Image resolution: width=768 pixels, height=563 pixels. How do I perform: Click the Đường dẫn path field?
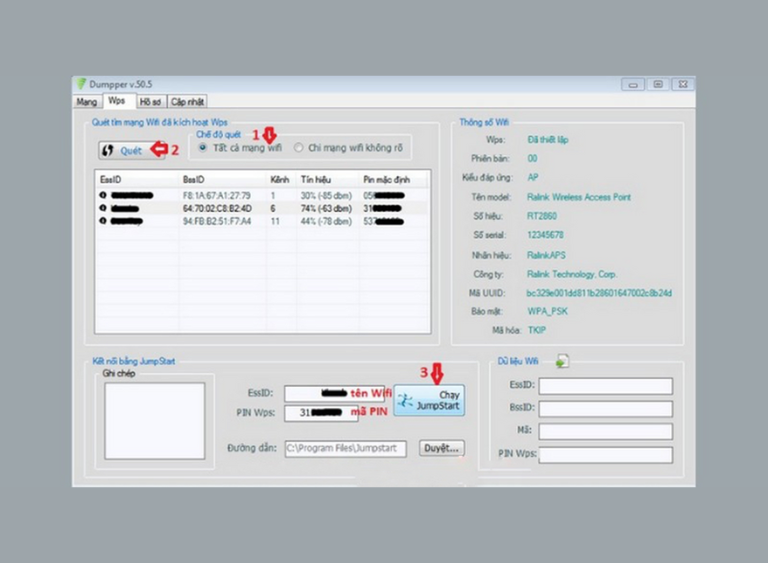346,449
